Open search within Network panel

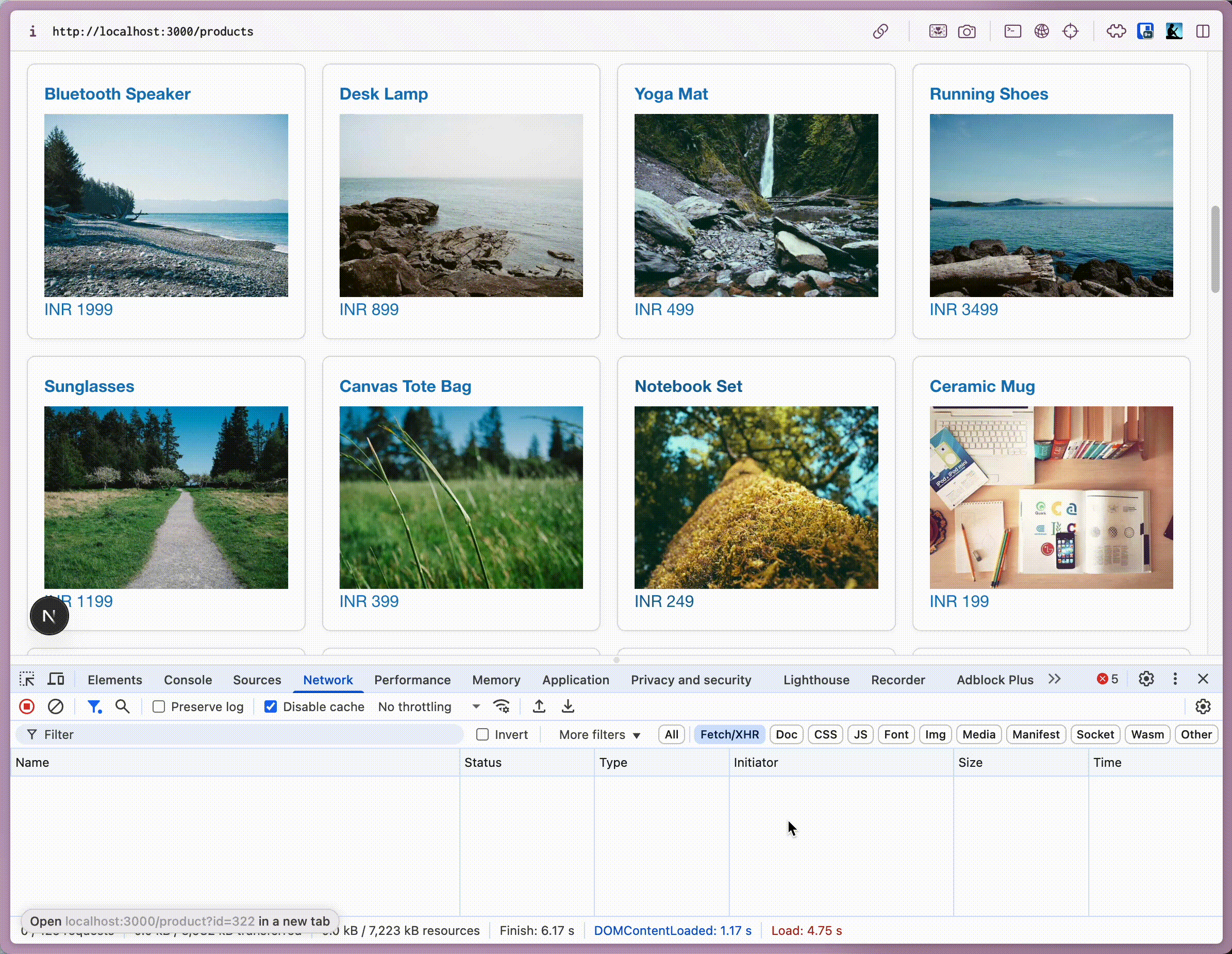click(x=123, y=706)
